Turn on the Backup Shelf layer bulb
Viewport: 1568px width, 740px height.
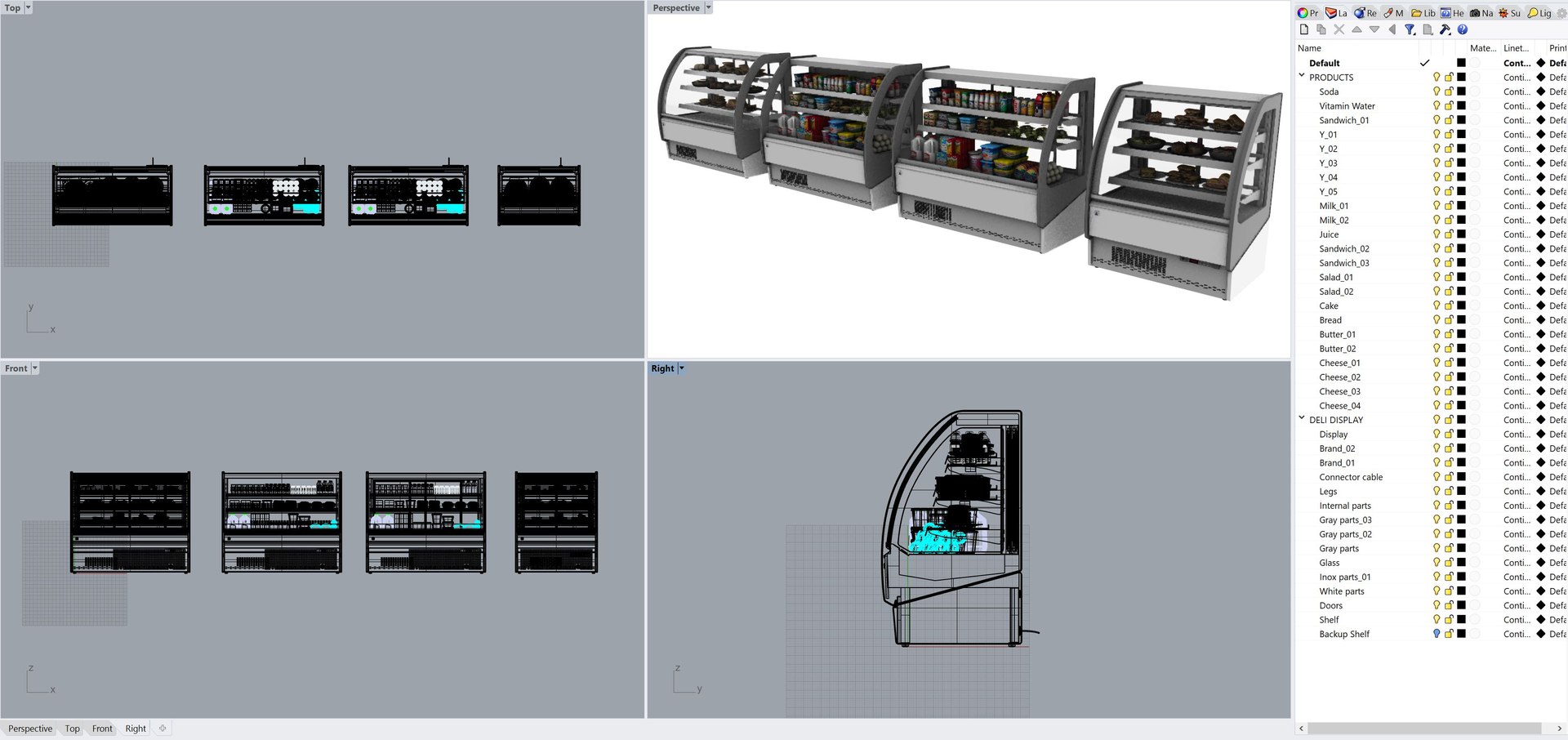(1437, 634)
